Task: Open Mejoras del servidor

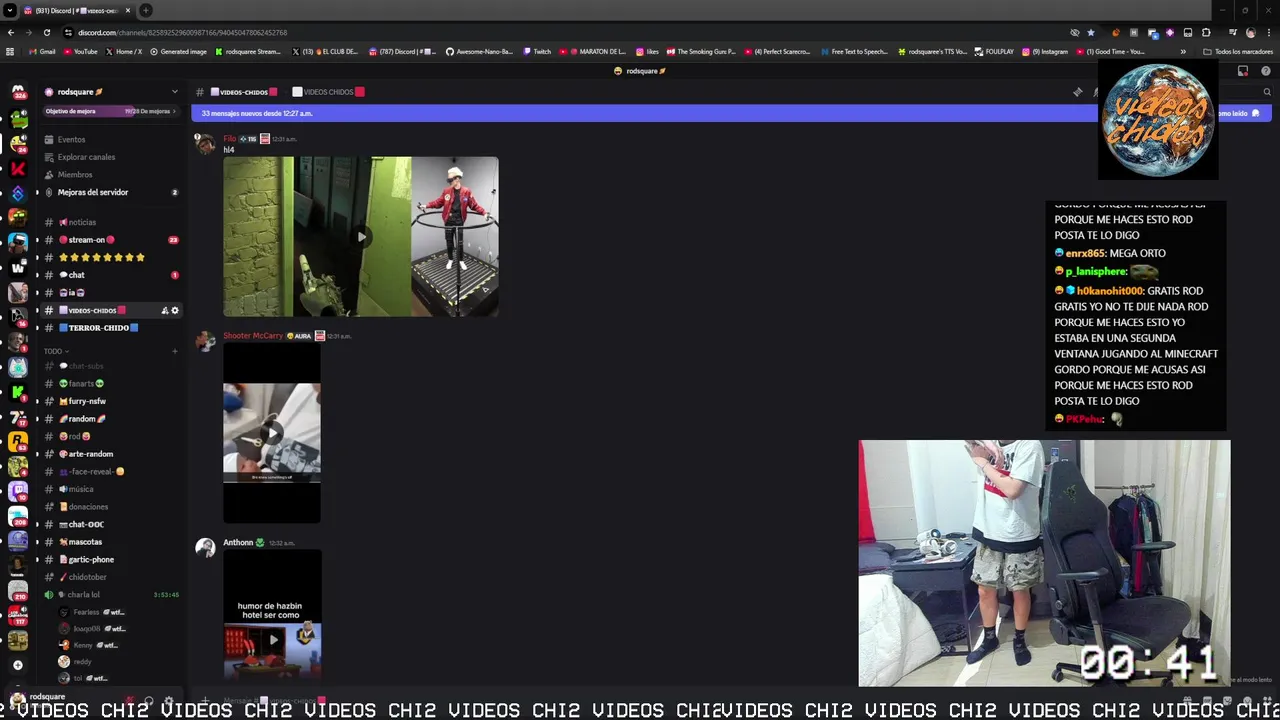Action: (112, 192)
